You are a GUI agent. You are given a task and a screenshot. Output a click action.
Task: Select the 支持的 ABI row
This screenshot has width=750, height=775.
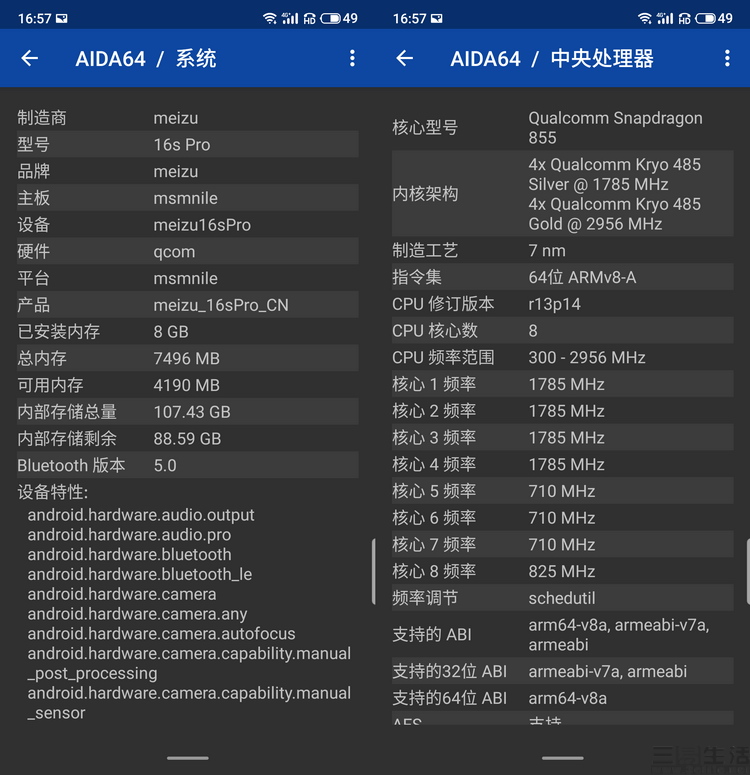pyautogui.click(x=563, y=634)
